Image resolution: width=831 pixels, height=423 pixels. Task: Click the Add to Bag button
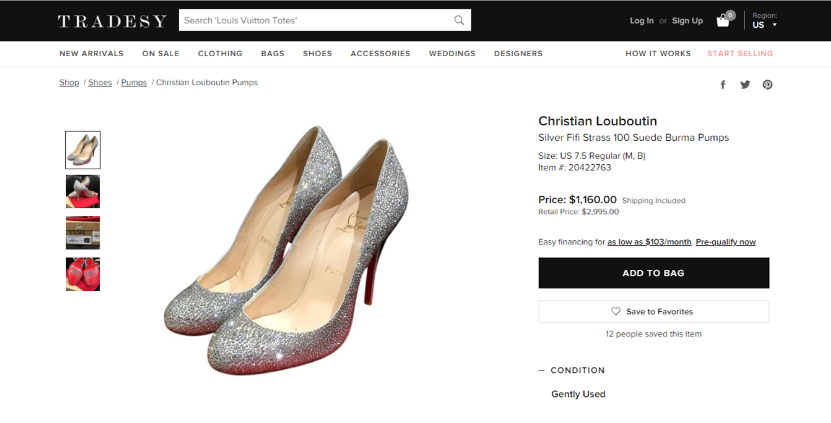(653, 273)
